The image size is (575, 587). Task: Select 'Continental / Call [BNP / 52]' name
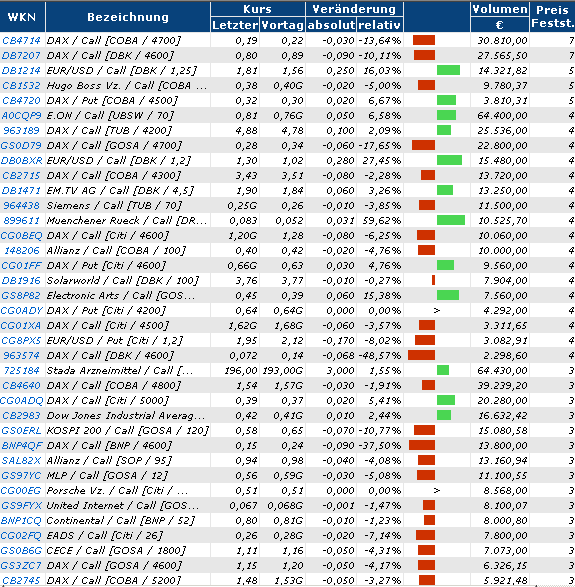(121, 520)
